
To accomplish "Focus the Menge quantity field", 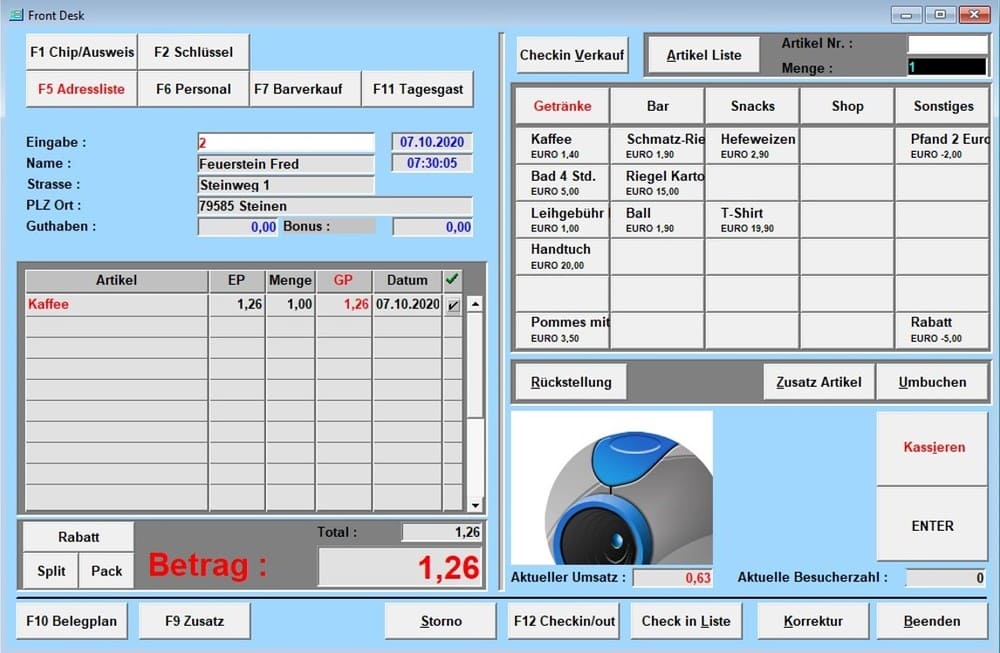I will pos(946,68).
